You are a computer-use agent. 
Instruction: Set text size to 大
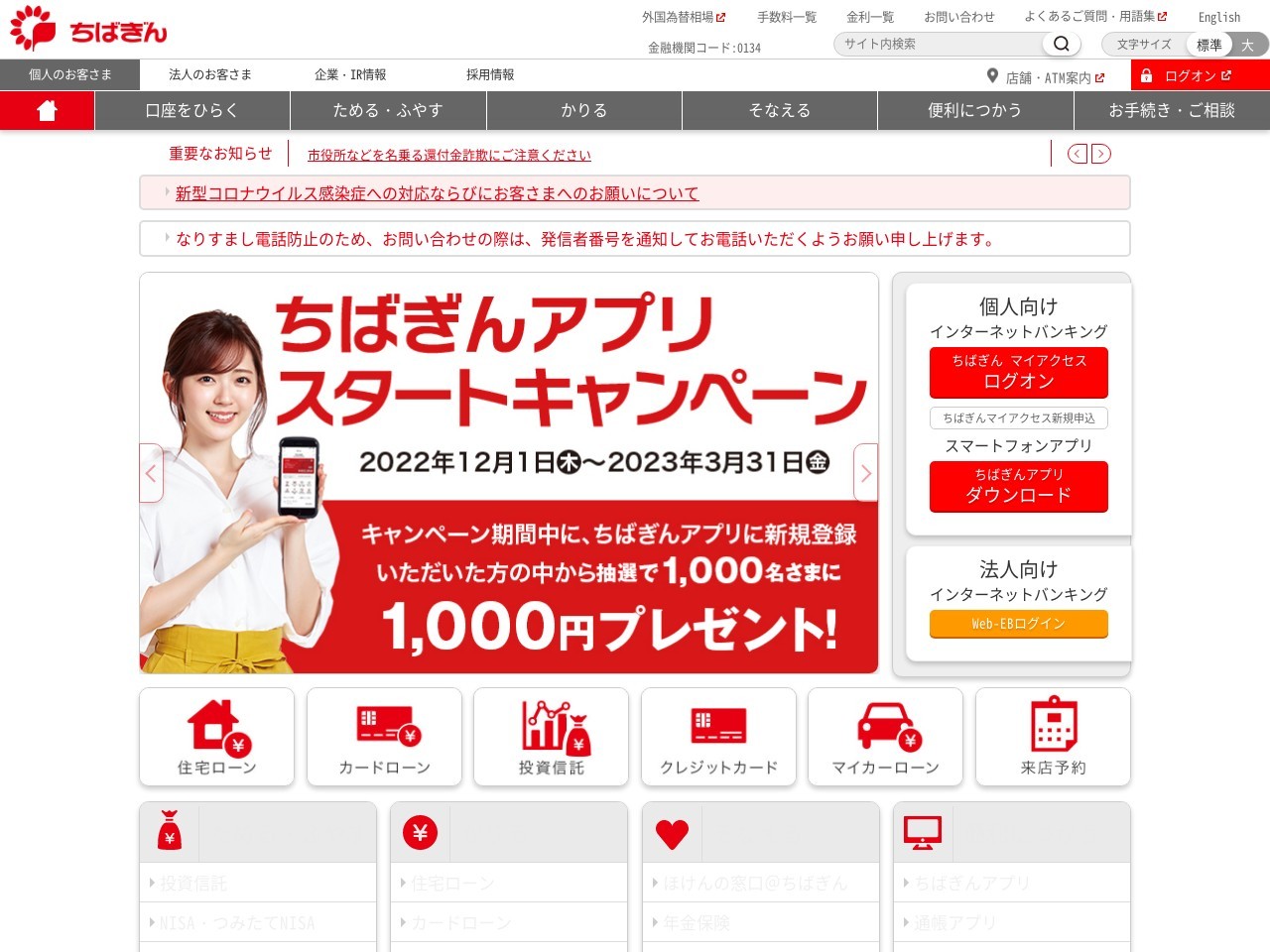point(1248,45)
